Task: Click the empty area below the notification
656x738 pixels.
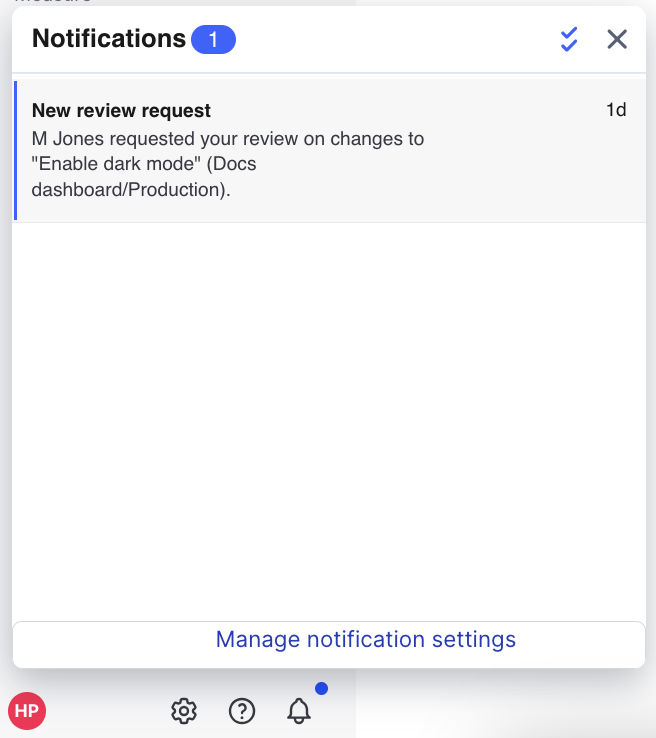Action: [x=328, y=420]
